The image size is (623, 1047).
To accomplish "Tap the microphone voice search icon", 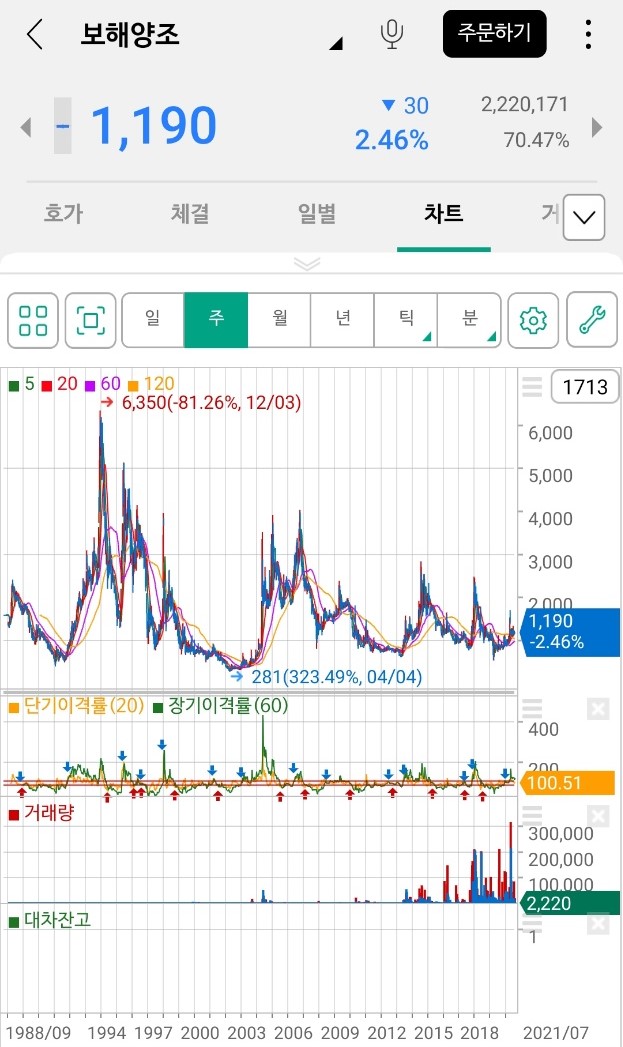I will (x=391, y=34).
